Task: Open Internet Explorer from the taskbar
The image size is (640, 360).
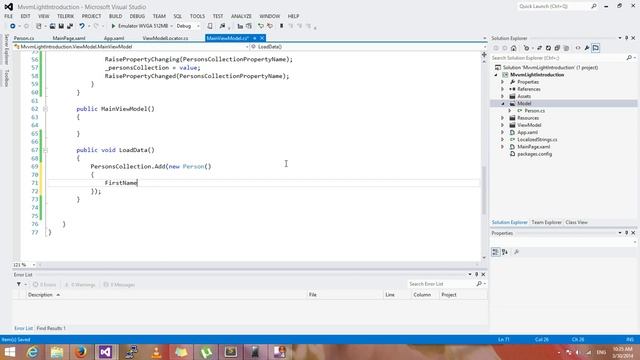Action: 32,352
